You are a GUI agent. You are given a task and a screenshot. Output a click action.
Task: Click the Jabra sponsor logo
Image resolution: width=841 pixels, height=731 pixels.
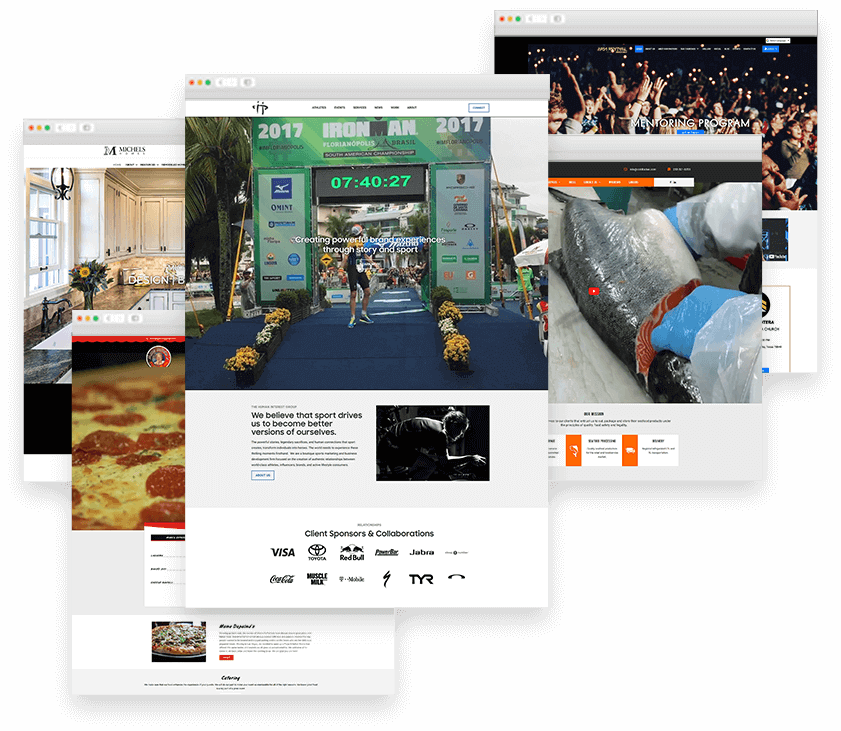(x=421, y=552)
